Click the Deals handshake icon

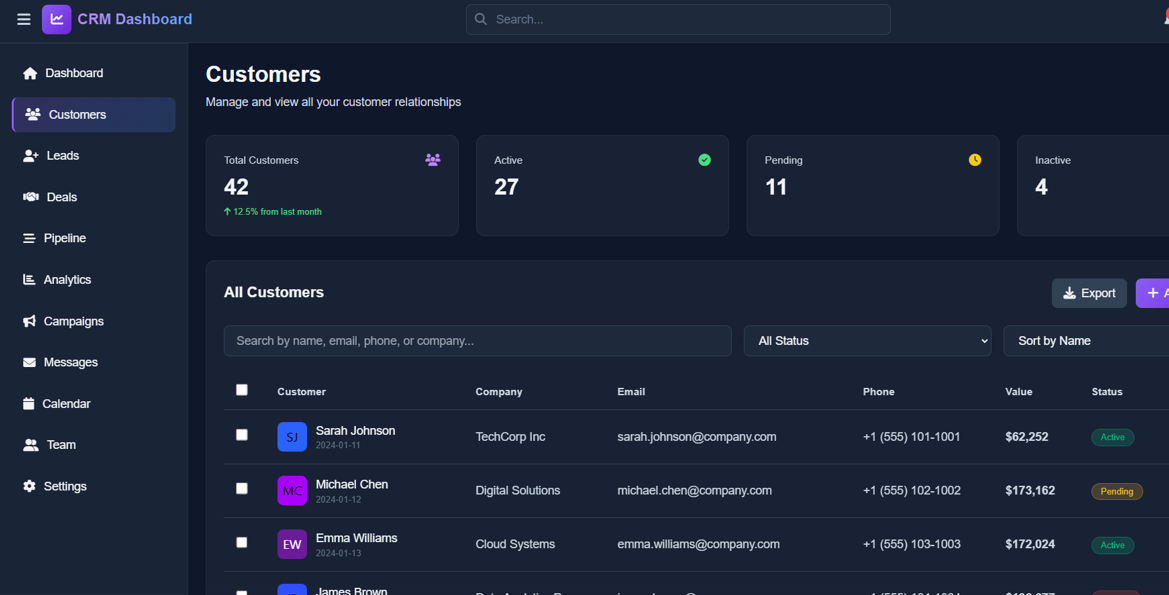point(30,197)
